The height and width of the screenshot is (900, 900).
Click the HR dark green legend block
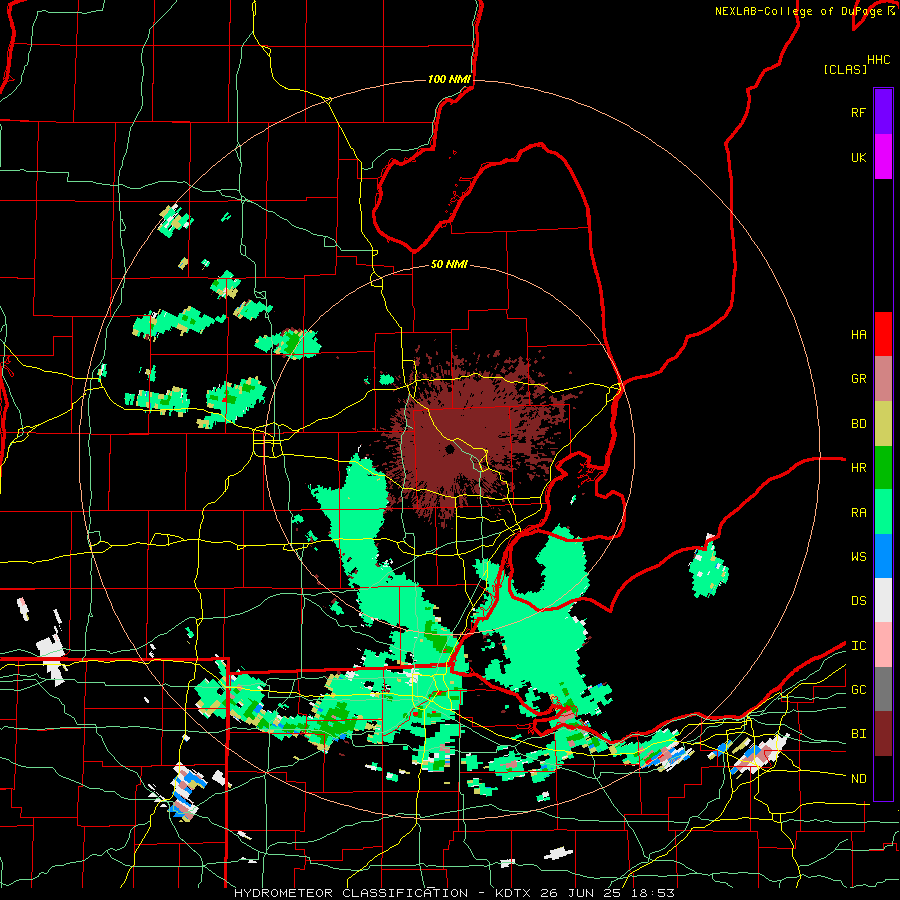[x=883, y=467]
